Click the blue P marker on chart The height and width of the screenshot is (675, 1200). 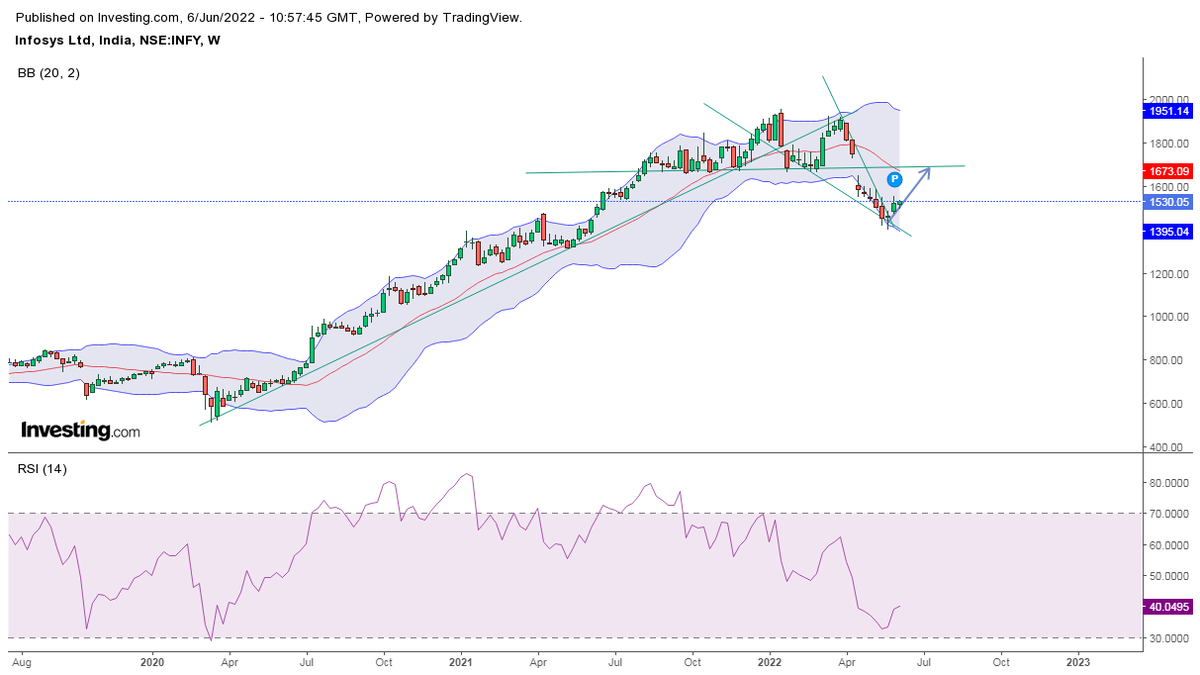(x=895, y=179)
